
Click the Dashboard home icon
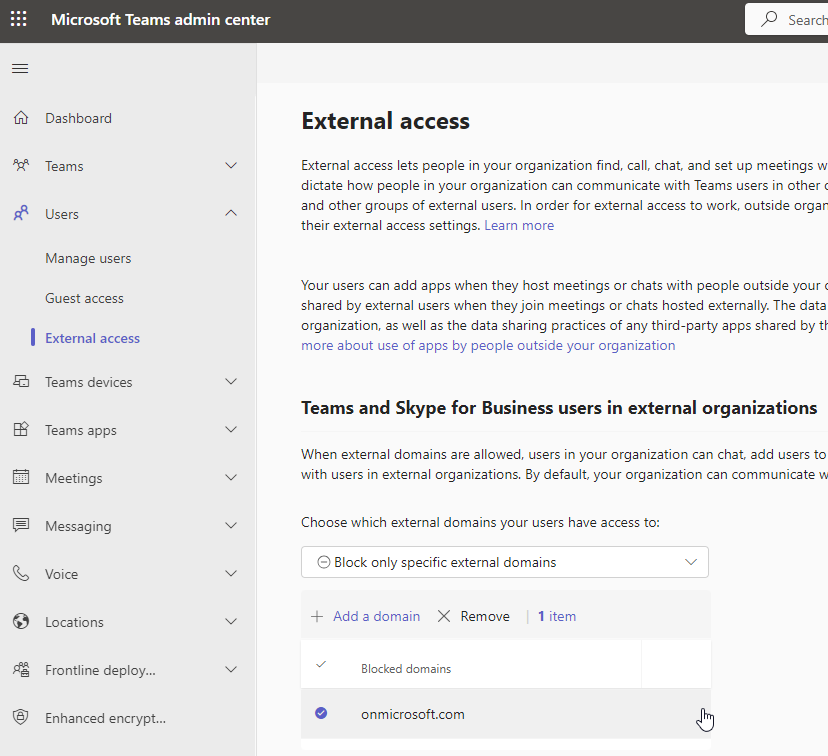coord(21,118)
